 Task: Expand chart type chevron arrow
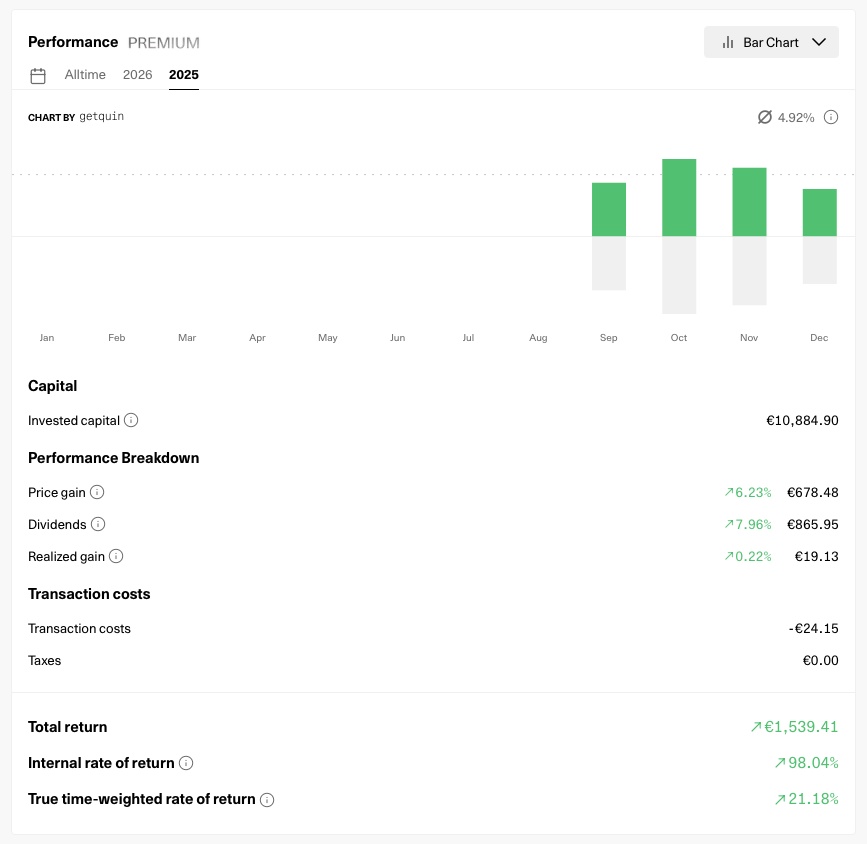[x=819, y=42]
